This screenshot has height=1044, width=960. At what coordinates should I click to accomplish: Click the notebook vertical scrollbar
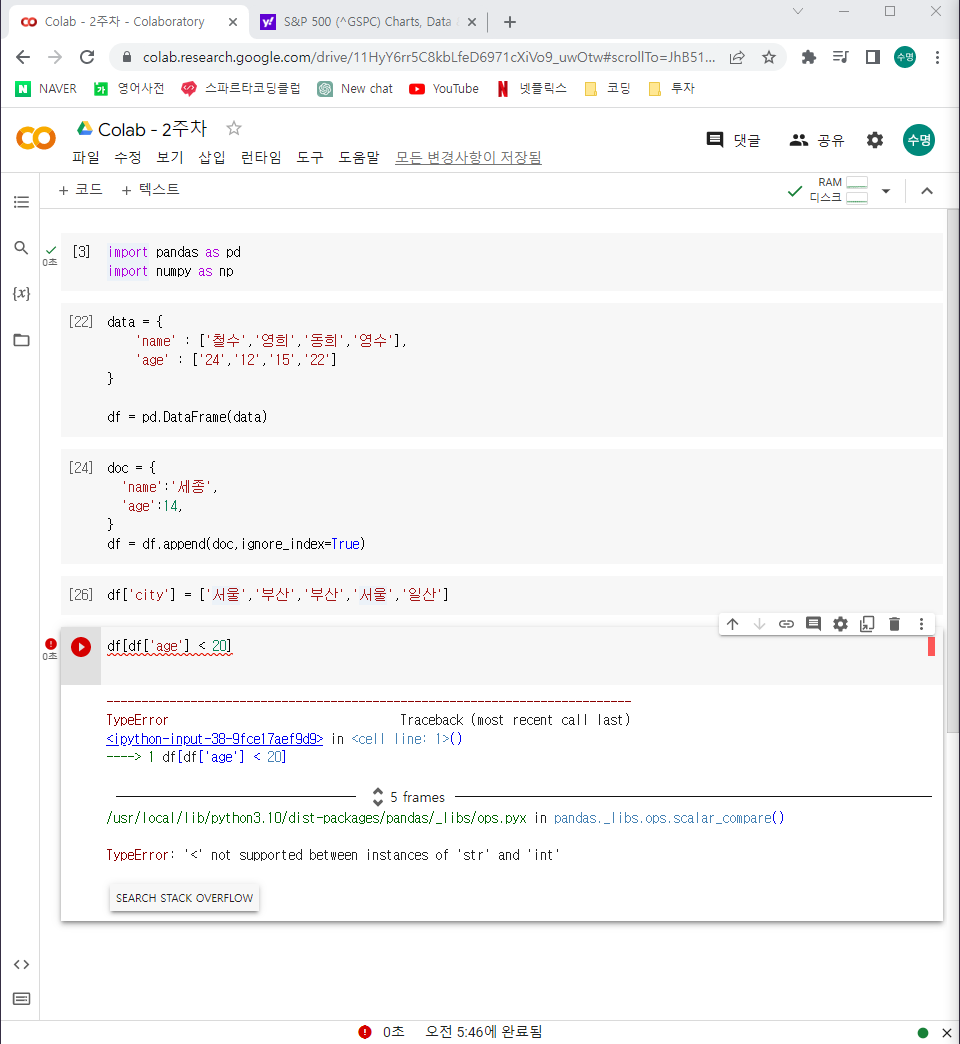click(x=953, y=471)
